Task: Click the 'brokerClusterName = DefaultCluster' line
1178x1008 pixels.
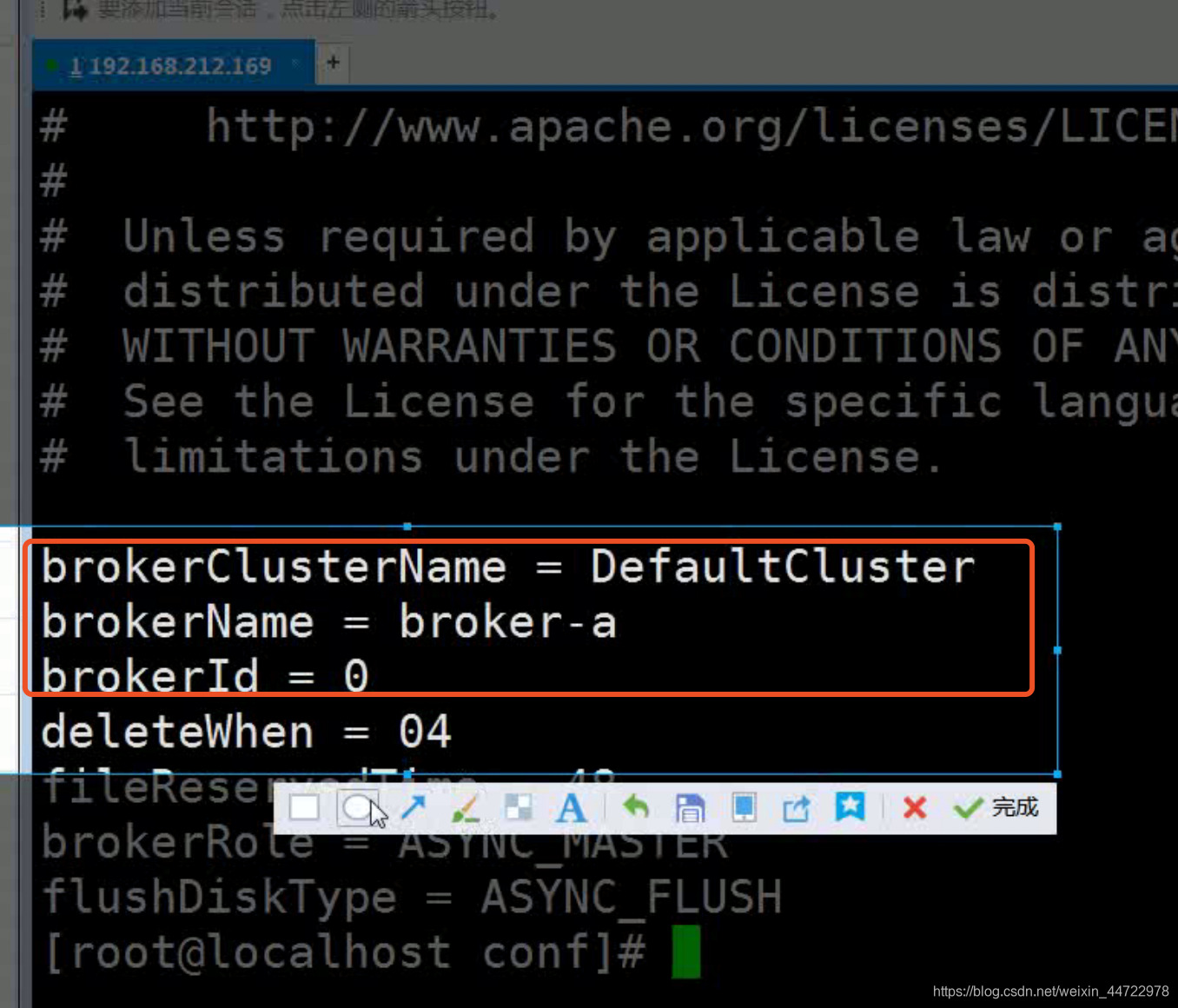Action: [x=508, y=567]
